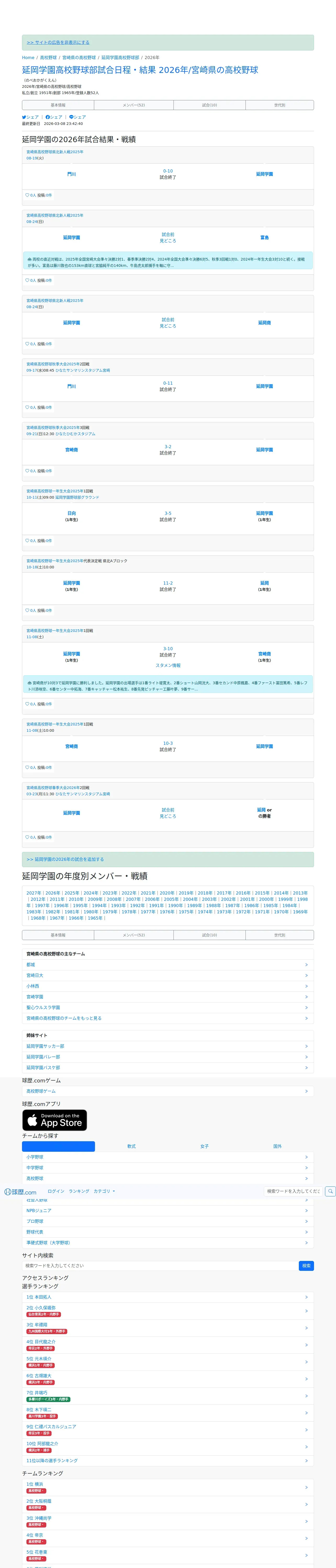336x1568 pixels.
Task: Click 3-5 score of 10-11 game
Action: tap(168, 513)
